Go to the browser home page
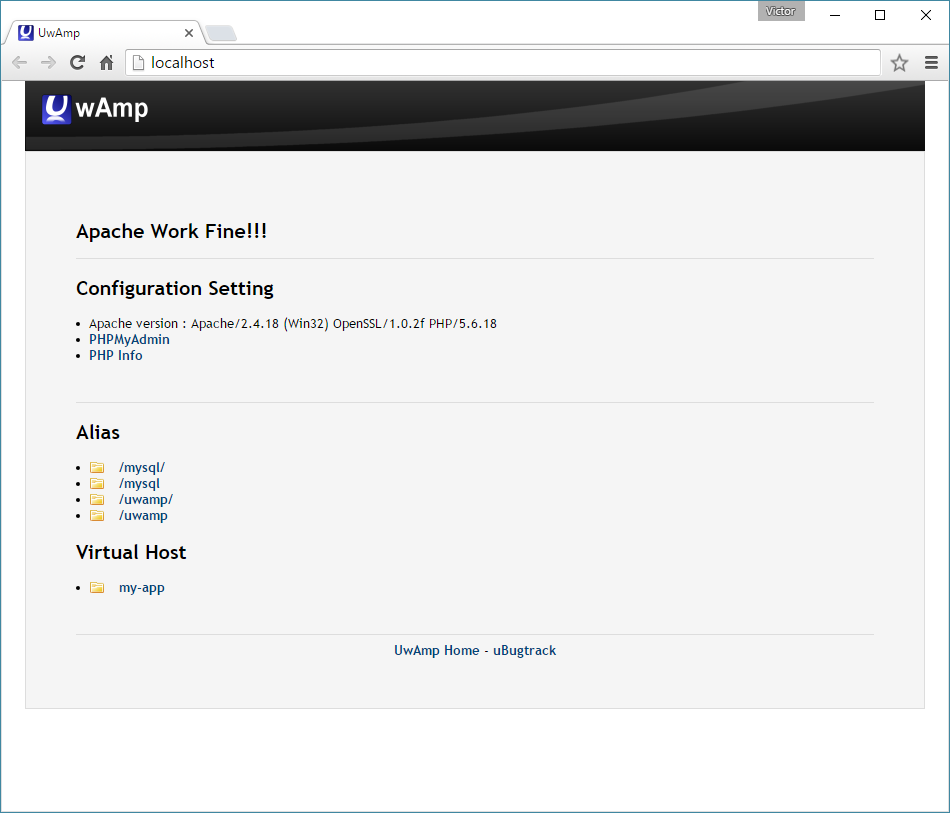This screenshot has height=813, width=950. coord(106,63)
